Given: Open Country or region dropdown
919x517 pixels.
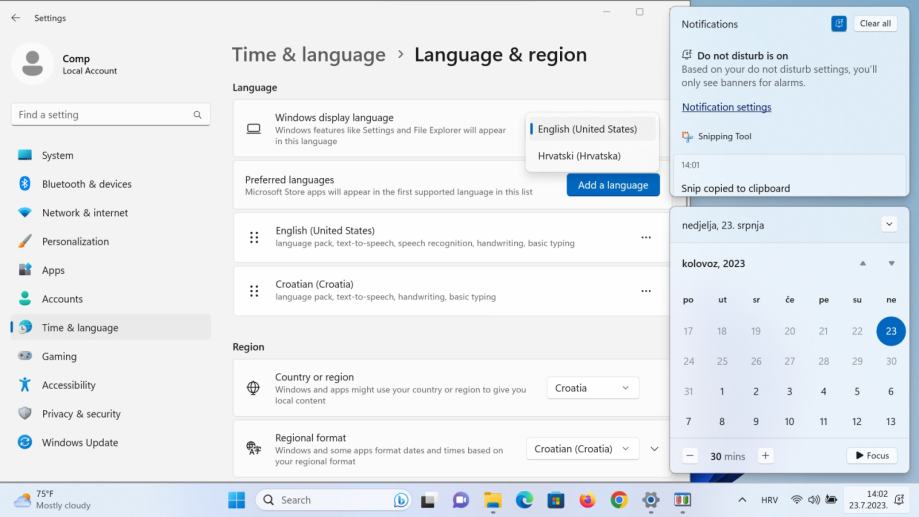Looking at the screenshot, I should pyautogui.click(x=593, y=388).
